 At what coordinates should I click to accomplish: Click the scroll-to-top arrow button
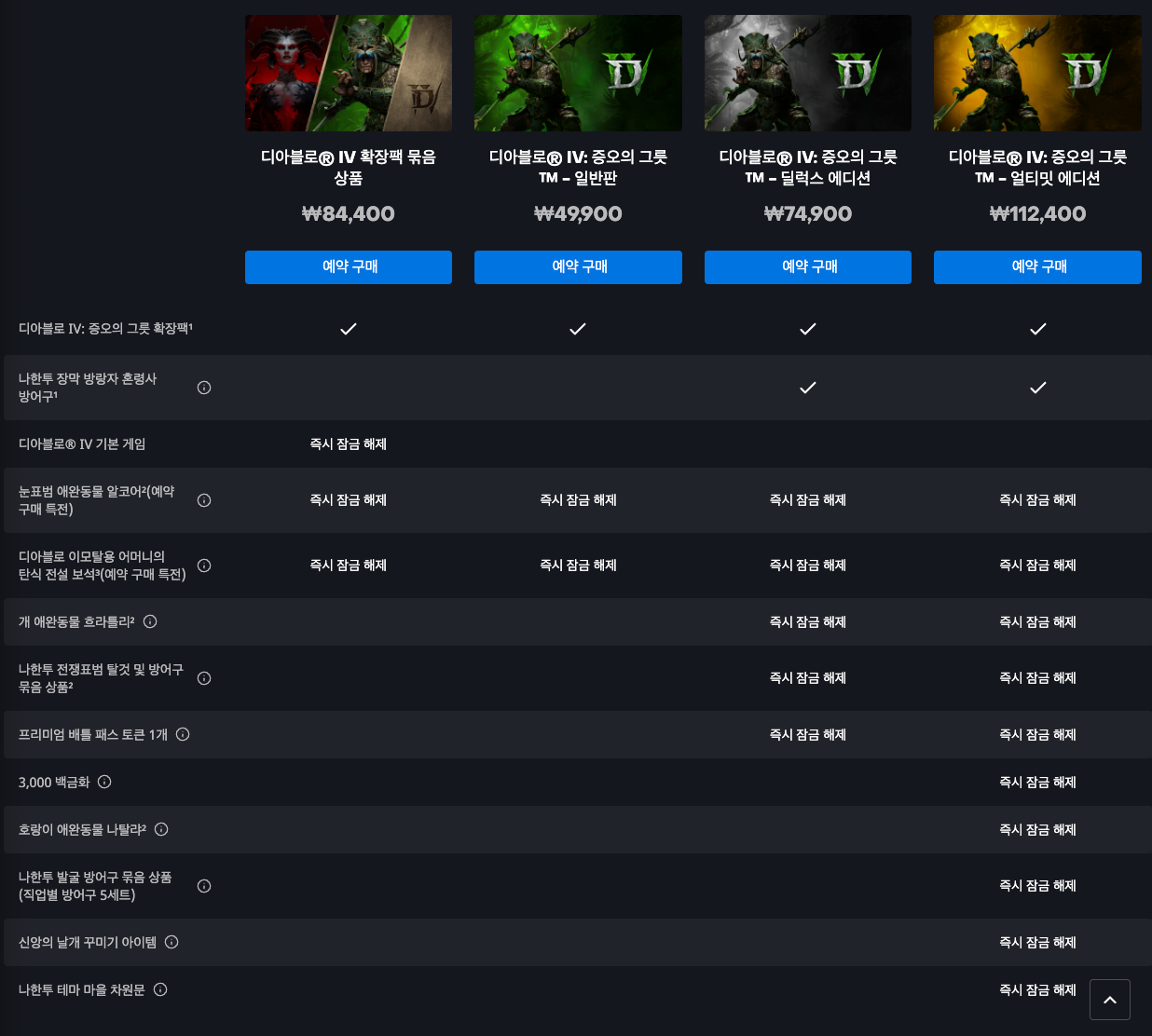click(x=1110, y=1000)
